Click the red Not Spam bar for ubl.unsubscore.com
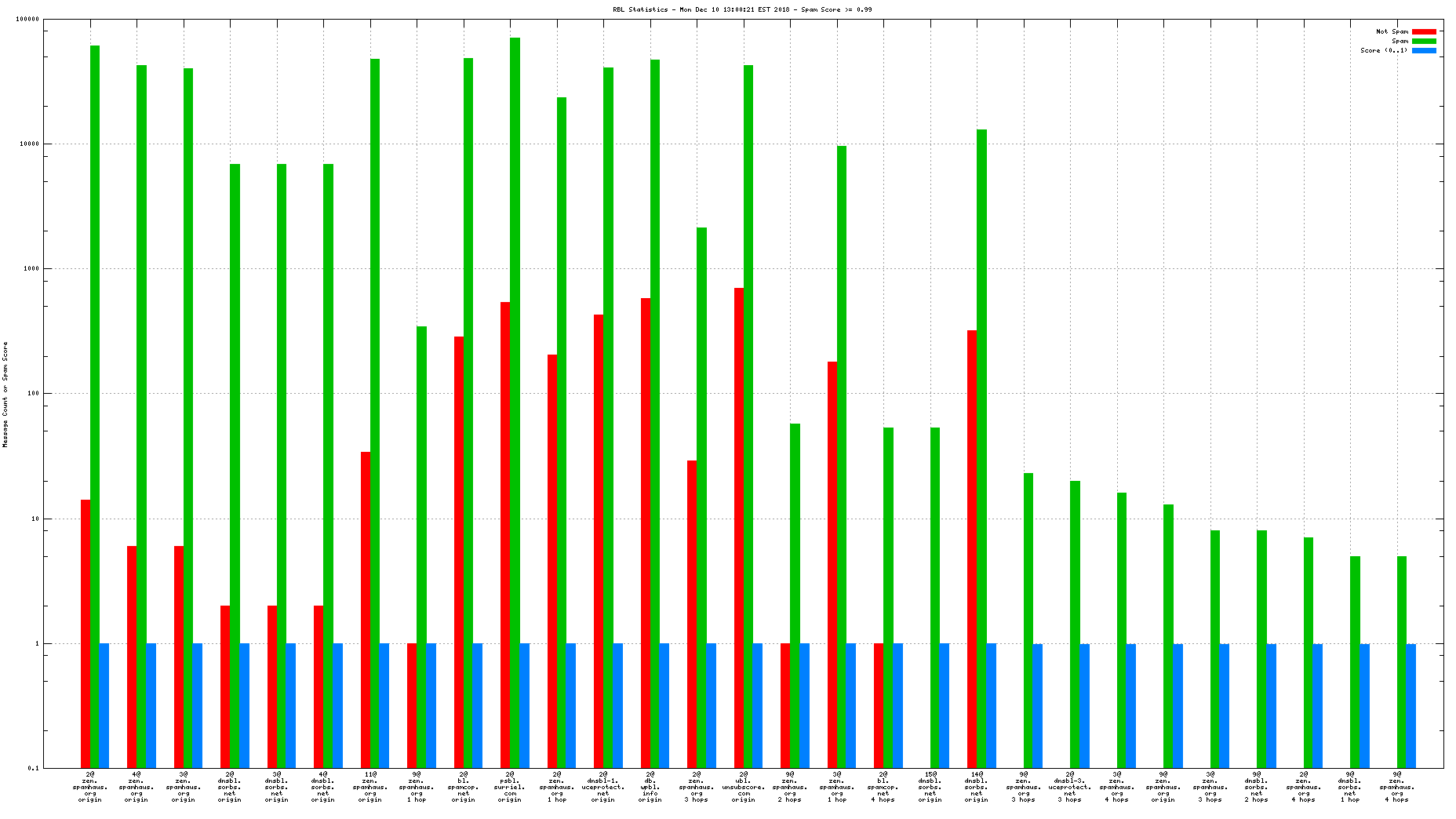This screenshot has height=819, width=1456. pyautogui.click(x=739, y=527)
